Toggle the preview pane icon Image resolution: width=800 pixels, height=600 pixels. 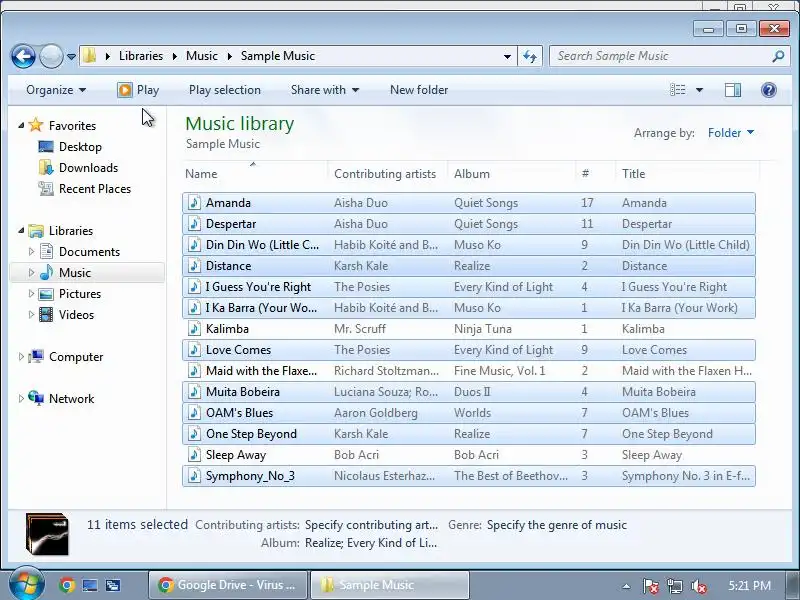[733, 90]
